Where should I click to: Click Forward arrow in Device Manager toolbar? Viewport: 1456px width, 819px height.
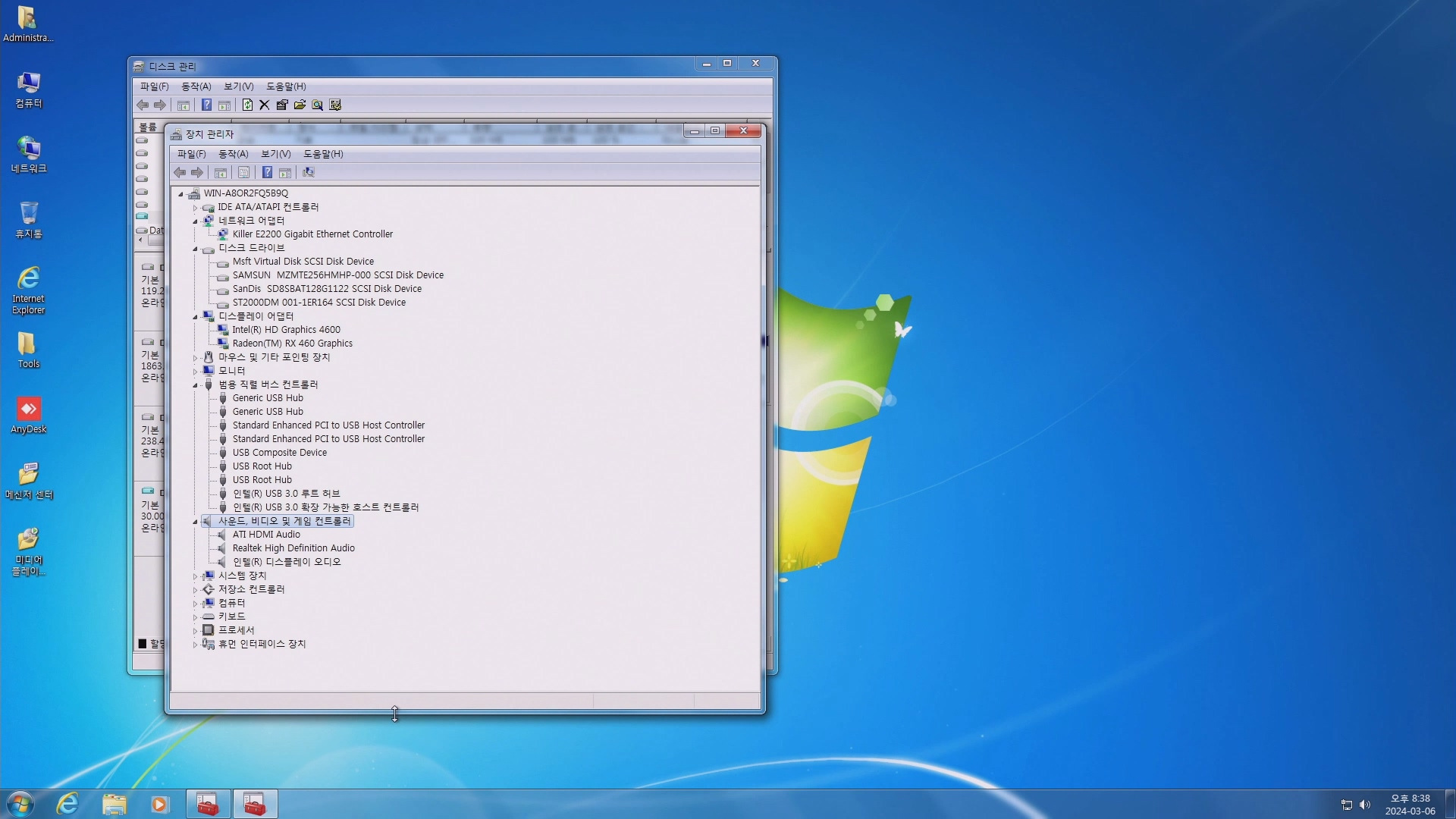[197, 173]
